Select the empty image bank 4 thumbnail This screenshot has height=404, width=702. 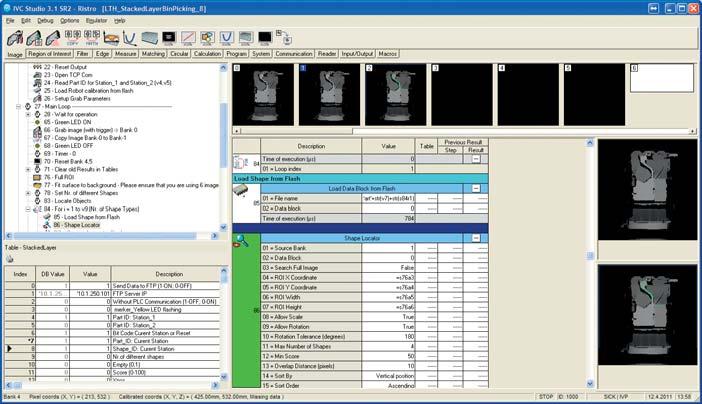528,95
